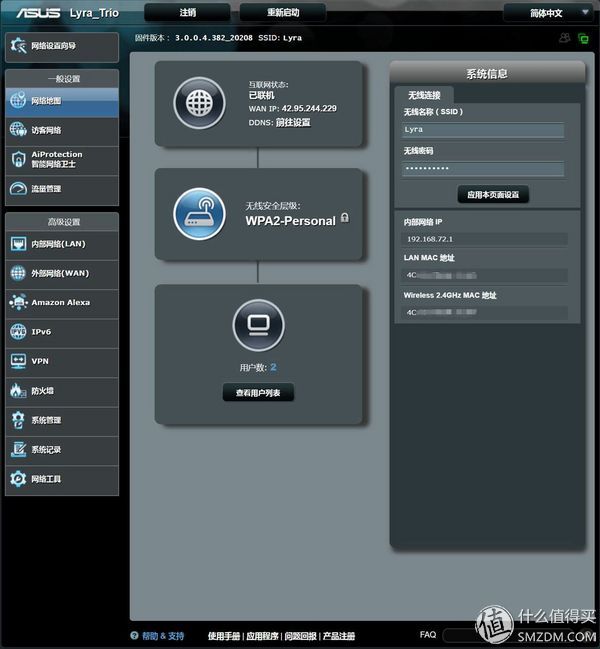Click the SSID: Lyra header text
The image size is (600, 649).
(280, 38)
